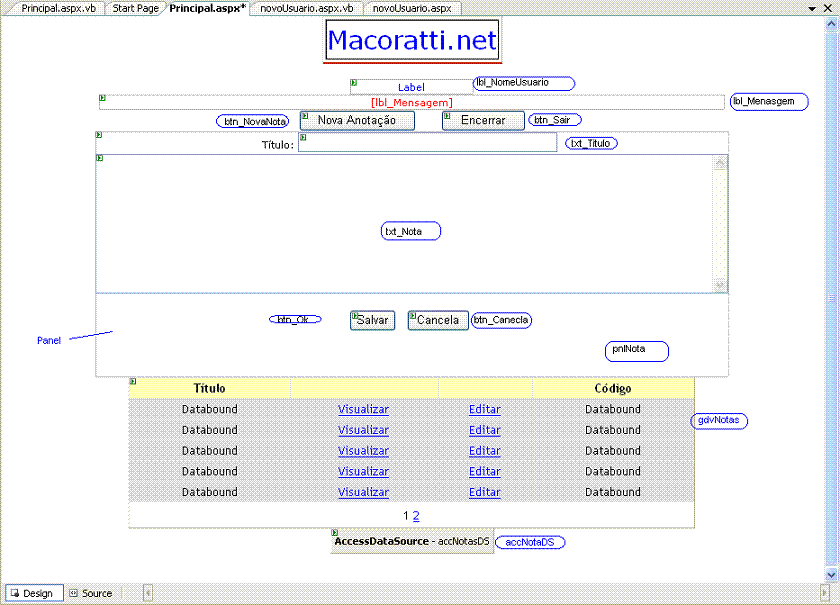This screenshot has height=605, width=840.
Task: Click the Encerrar button
Action: pyautogui.click(x=483, y=121)
